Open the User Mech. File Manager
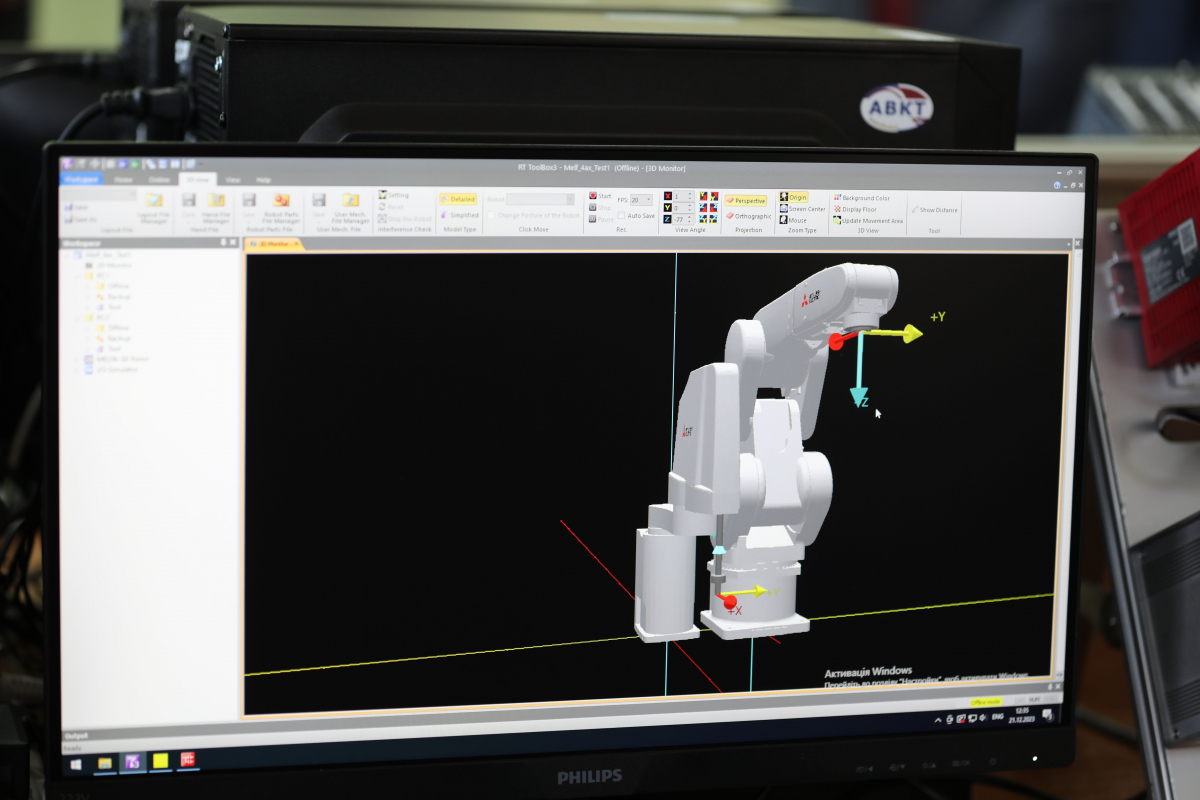 click(x=351, y=206)
